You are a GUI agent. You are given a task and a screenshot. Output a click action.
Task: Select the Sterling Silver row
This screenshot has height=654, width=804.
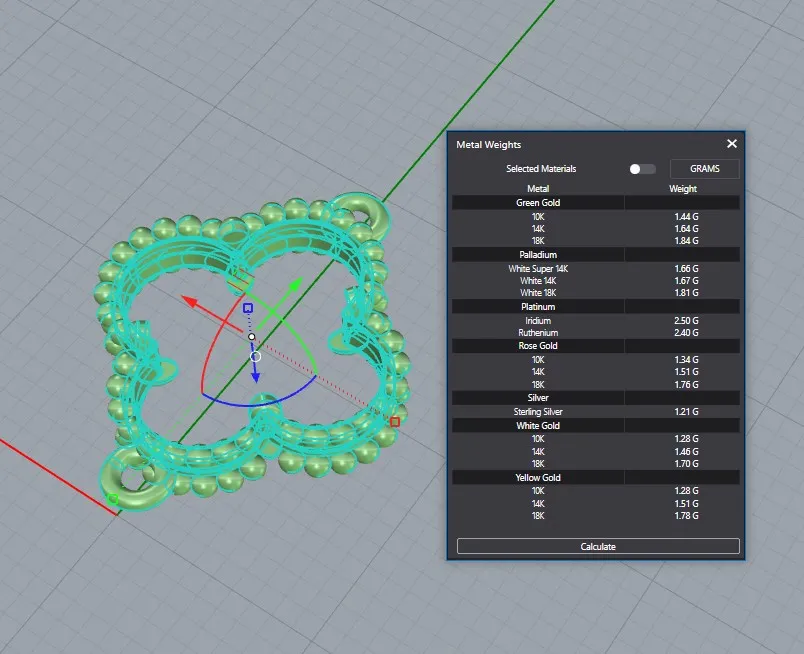(x=538, y=412)
